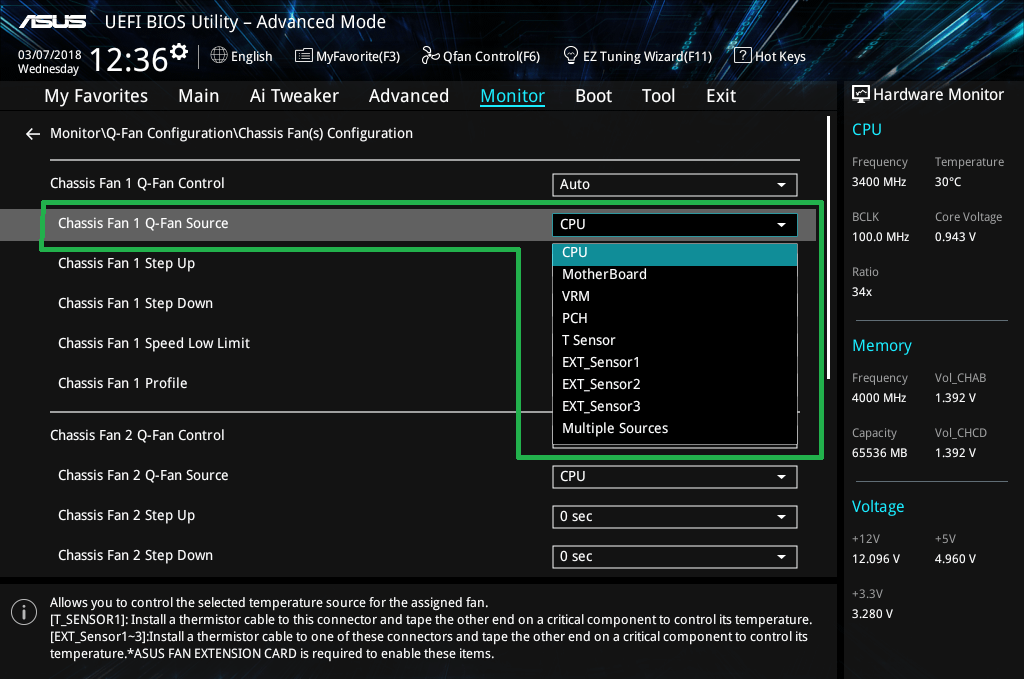Click +5V reading 4.960 V
The image size is (1024, 679).
click(x=955, y=560)
